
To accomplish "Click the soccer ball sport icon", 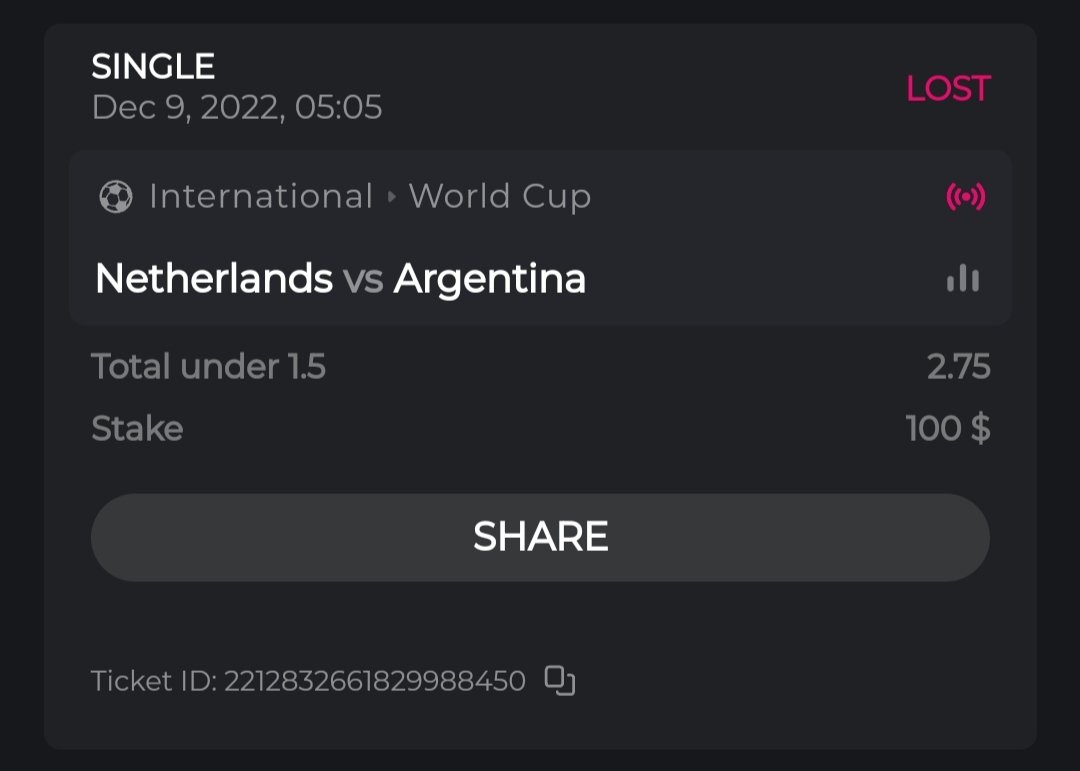I will [x=116, y=197].
